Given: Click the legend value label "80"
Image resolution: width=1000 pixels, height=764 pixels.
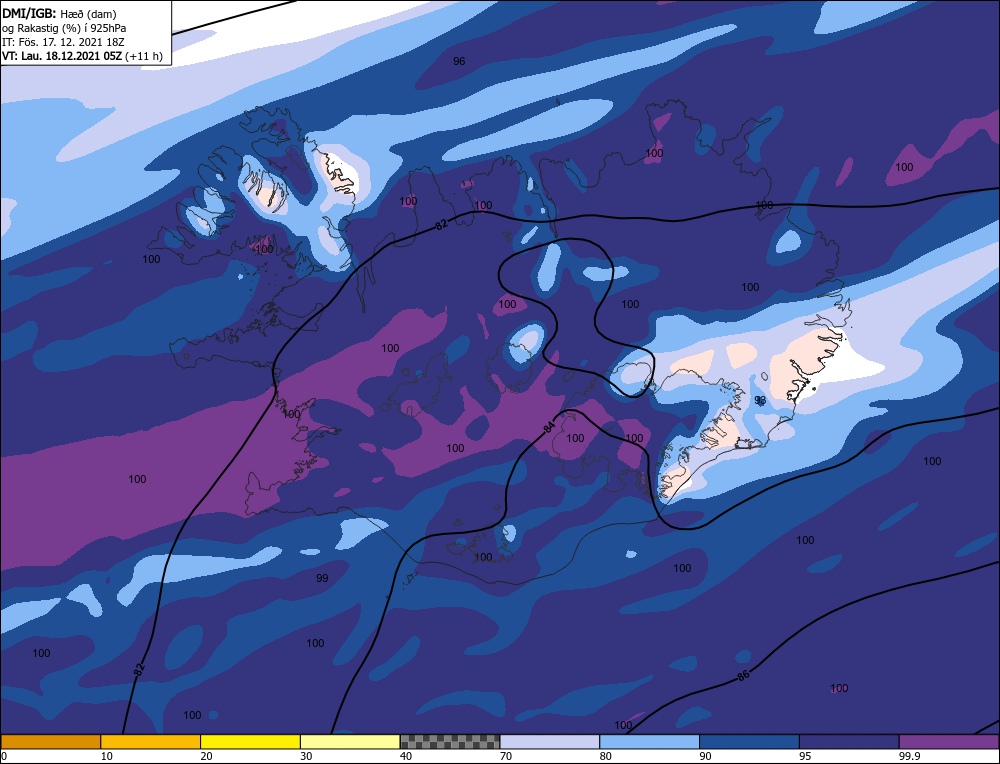Looking at the screenshot, I should [x=606, y=756].
